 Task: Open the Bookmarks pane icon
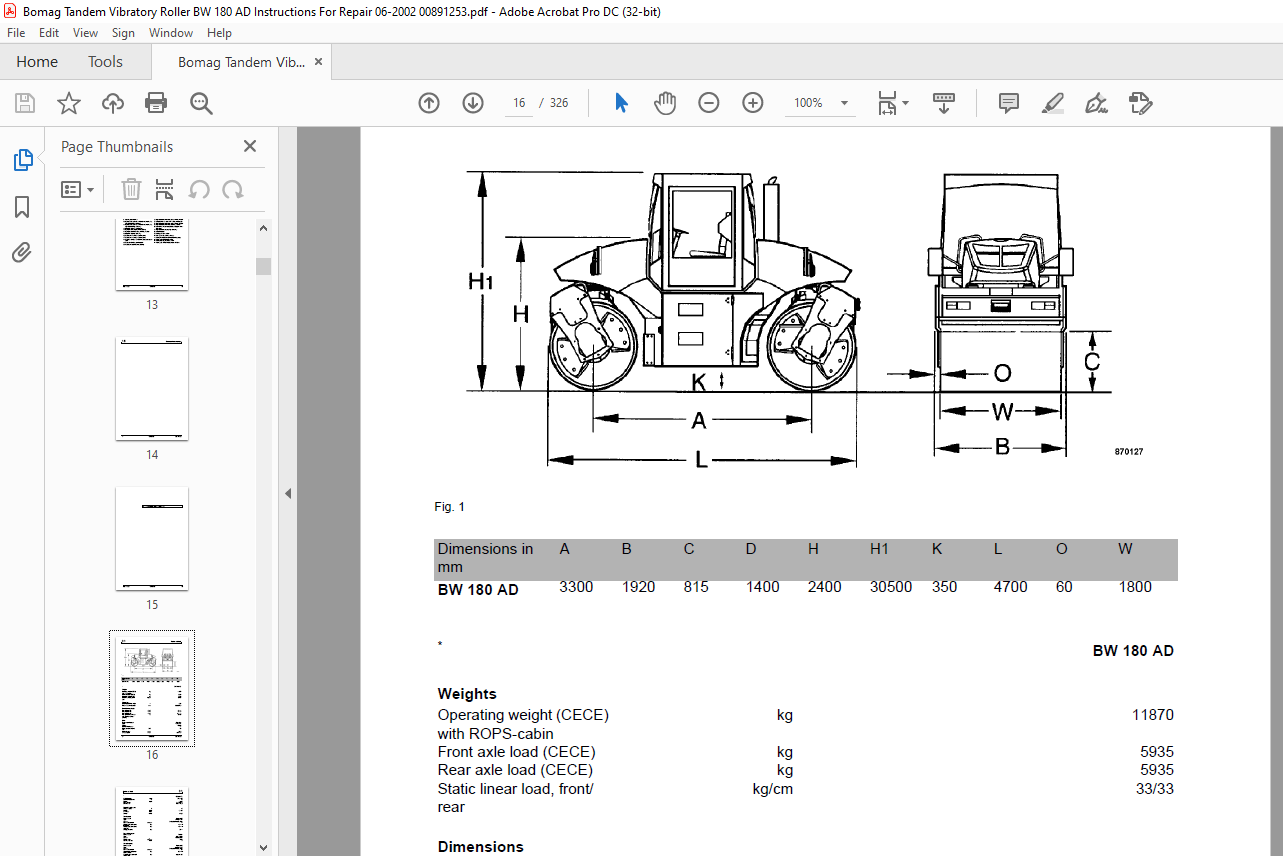click(x=22, y=207)
